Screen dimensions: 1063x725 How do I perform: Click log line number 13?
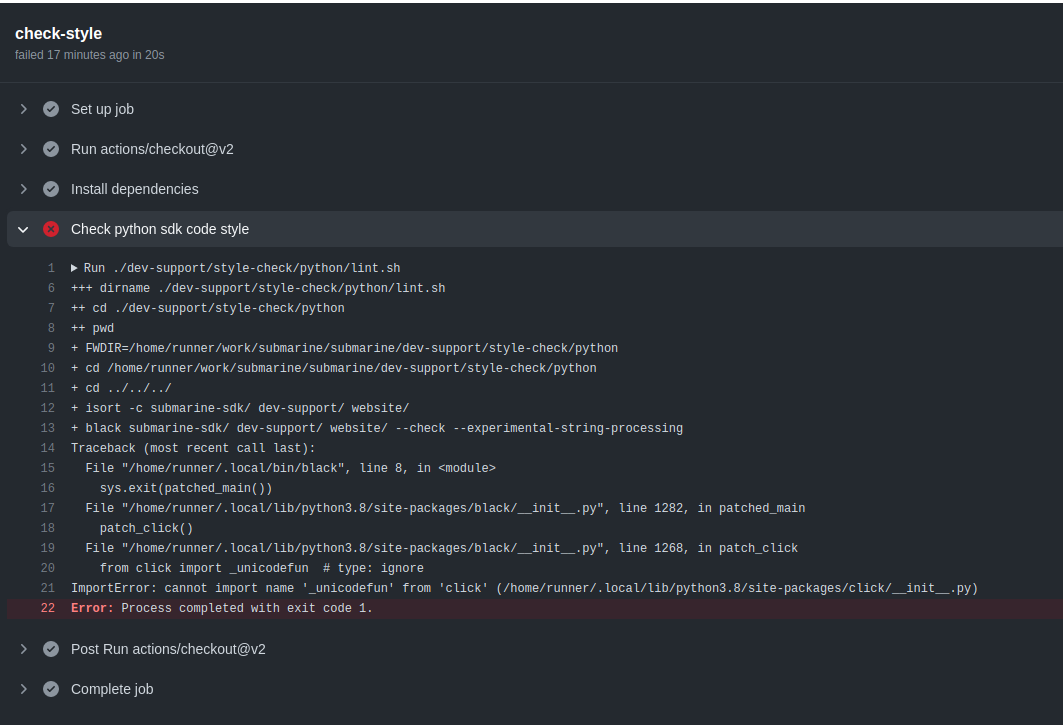[47, 429]
